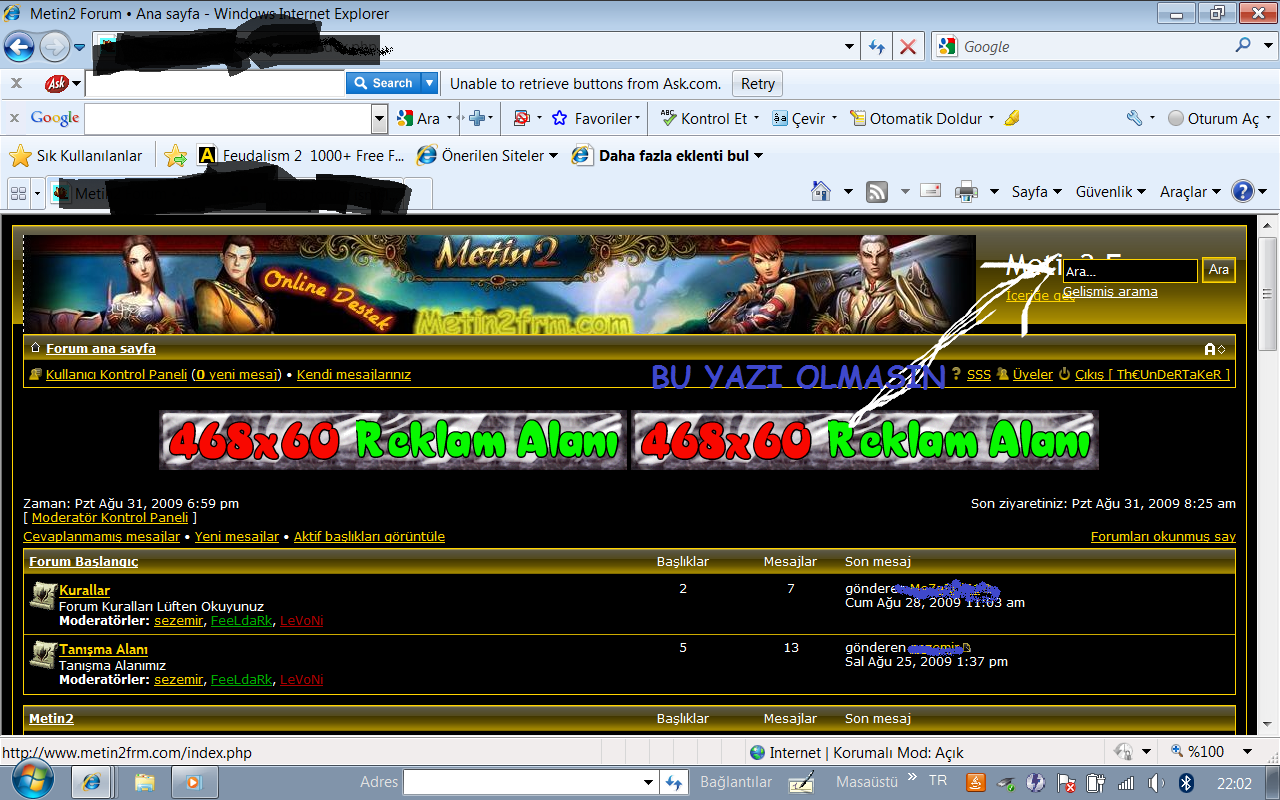Click the browser Back arrow button
This screenshot has width=1280, height=800.
[x=19, y=46]
